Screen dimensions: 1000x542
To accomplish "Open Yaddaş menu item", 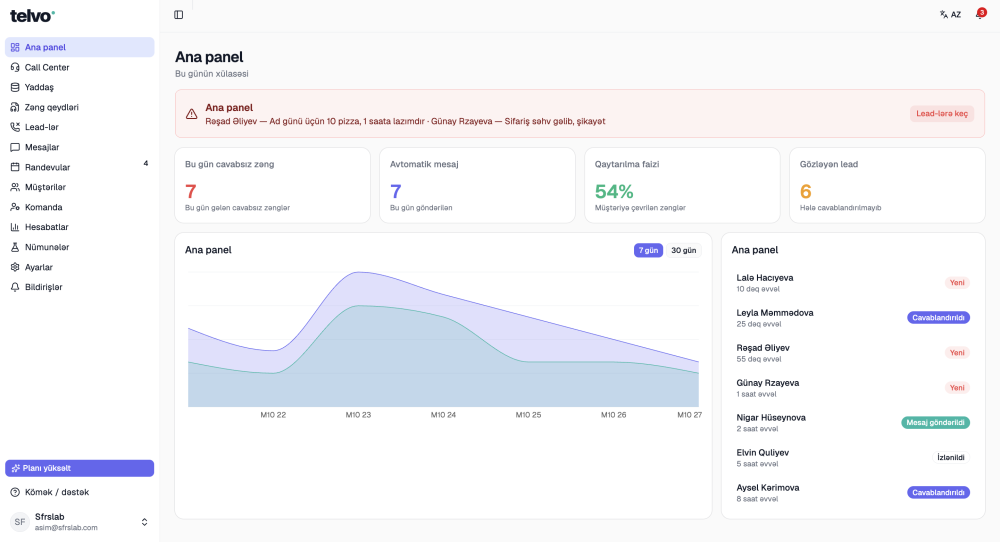I will (80, 87).
